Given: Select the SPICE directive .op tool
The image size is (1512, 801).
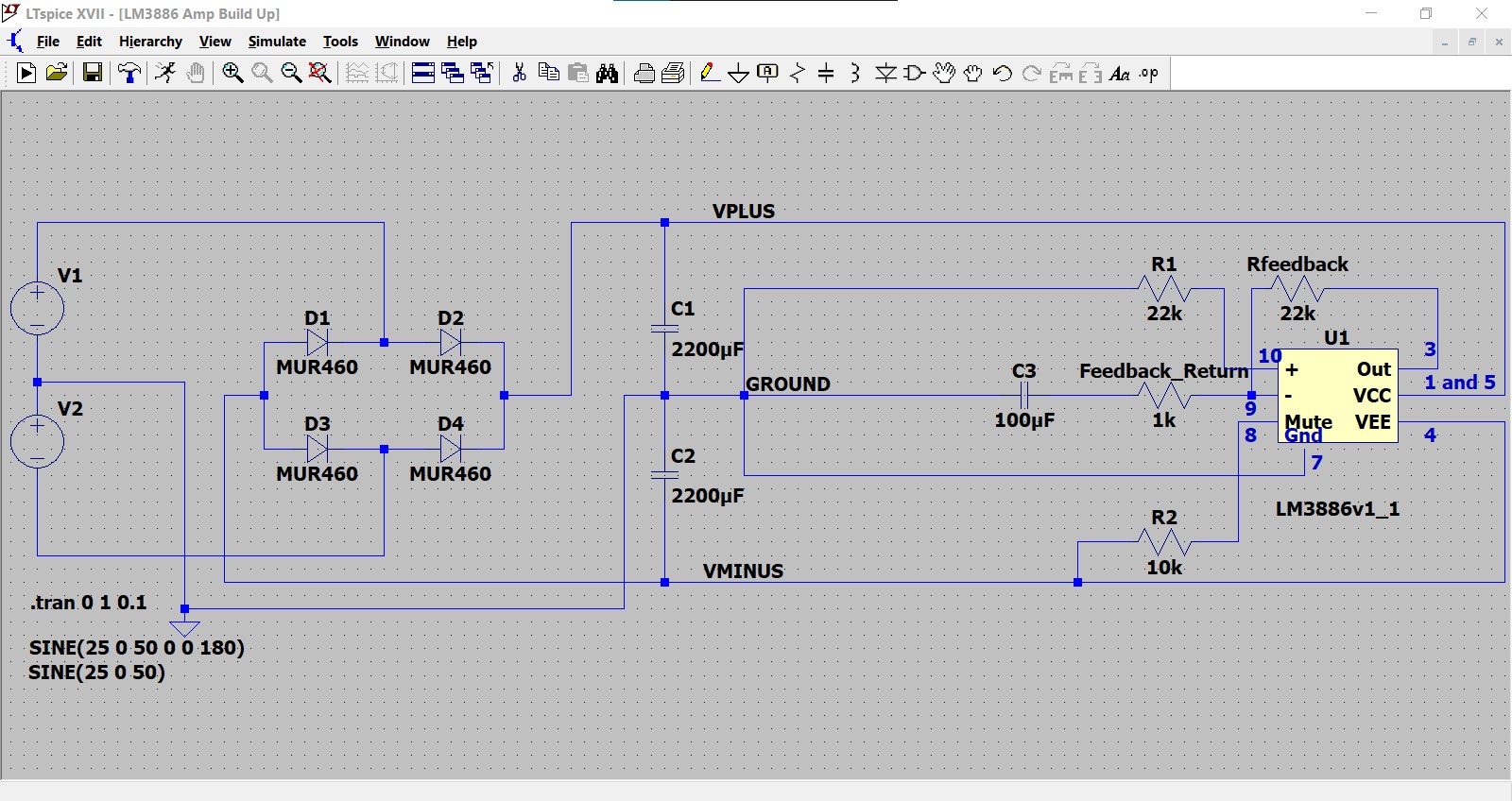Looking at the screenshot, I should tap(1149, 73).
